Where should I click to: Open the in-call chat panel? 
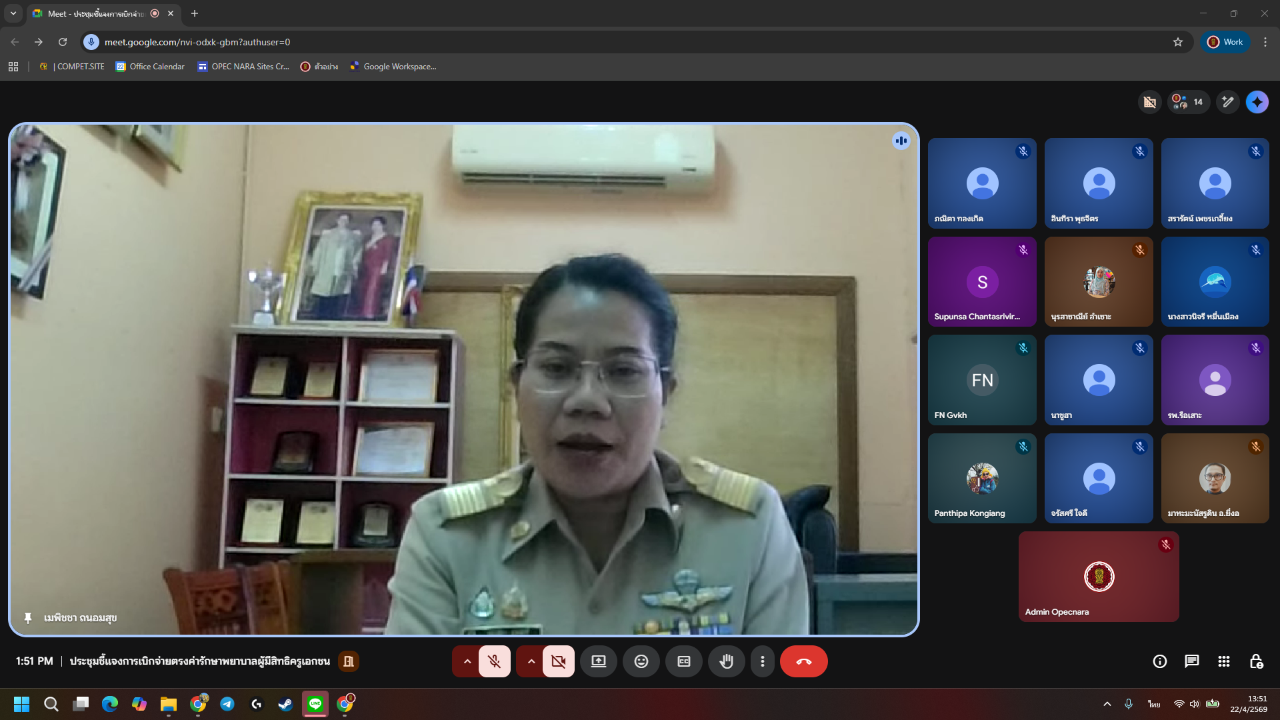1192,661
